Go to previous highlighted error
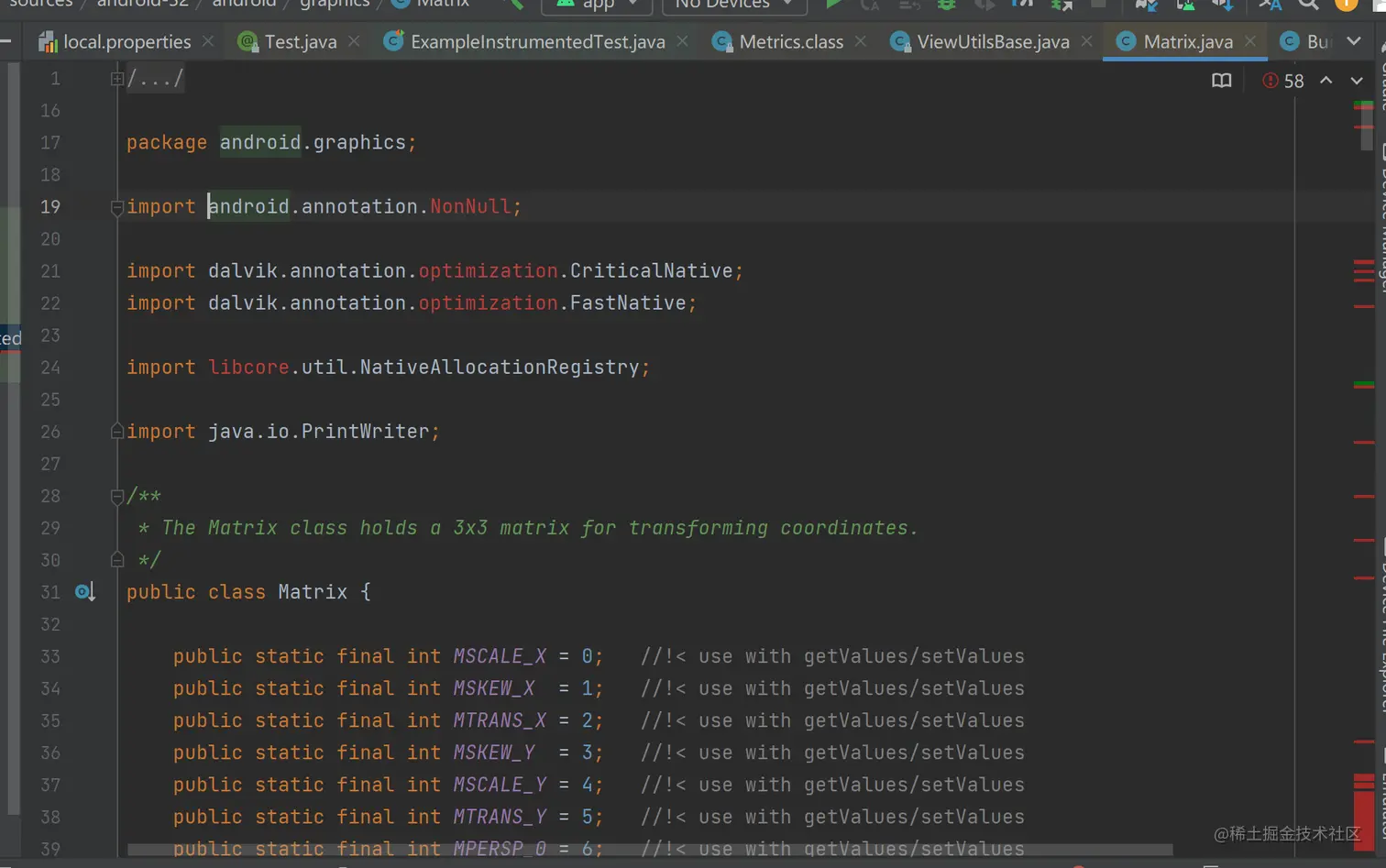The image size is (1386, 868). tap(1325, 81)
